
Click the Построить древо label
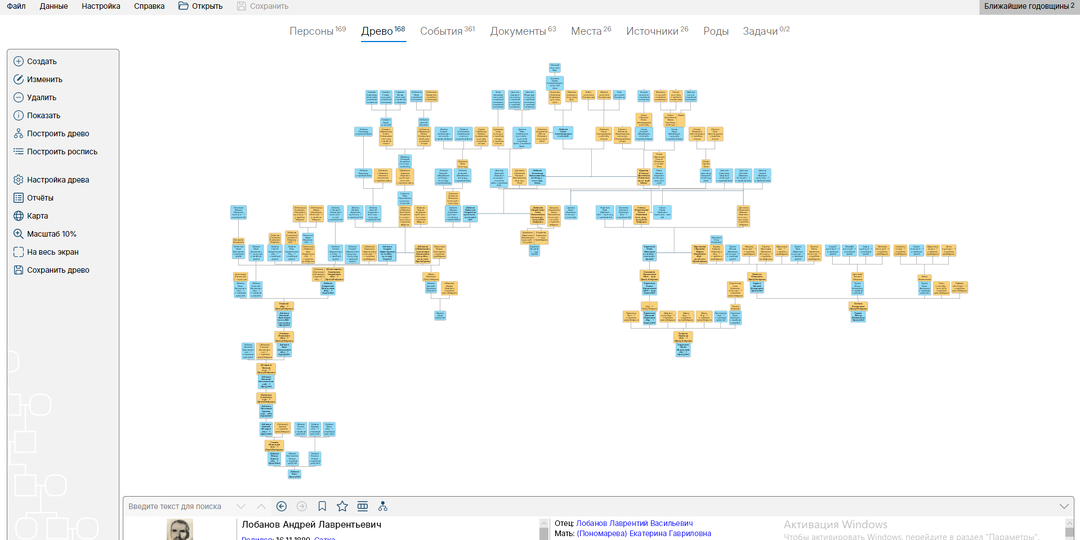[58, 134]
